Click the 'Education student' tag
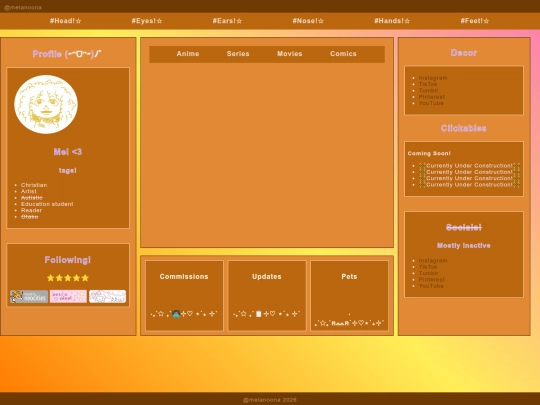The width and height of the screenshot is (540, 405). coord(47,204)
